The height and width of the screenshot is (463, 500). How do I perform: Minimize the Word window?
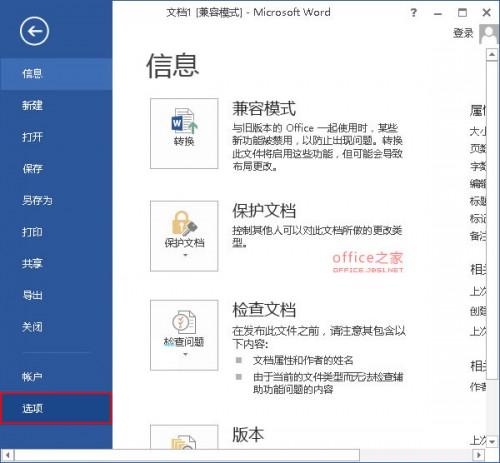coord(438,13)
